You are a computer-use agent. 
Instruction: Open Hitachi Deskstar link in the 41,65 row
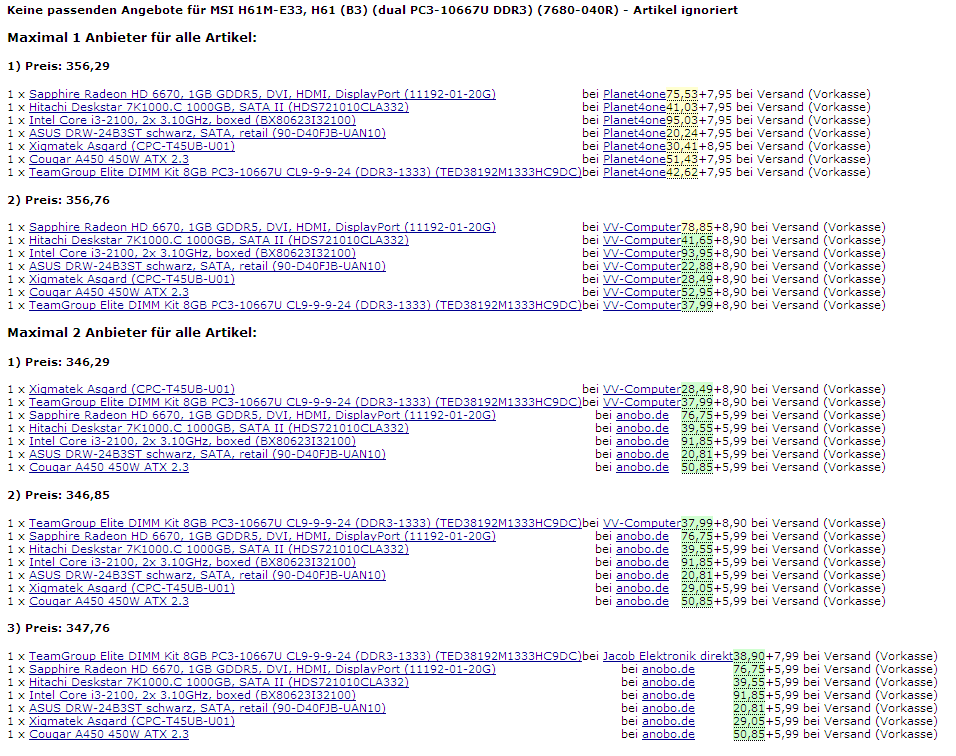[x=219, y=240]
